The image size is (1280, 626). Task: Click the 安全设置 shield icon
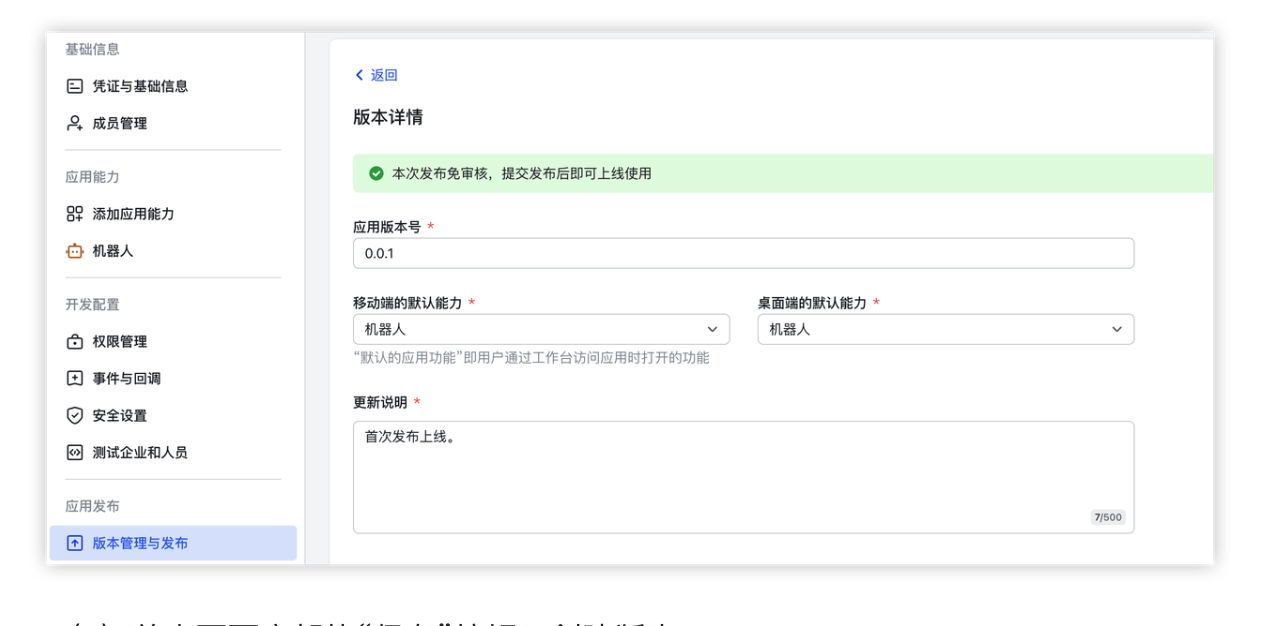[74, 416]
